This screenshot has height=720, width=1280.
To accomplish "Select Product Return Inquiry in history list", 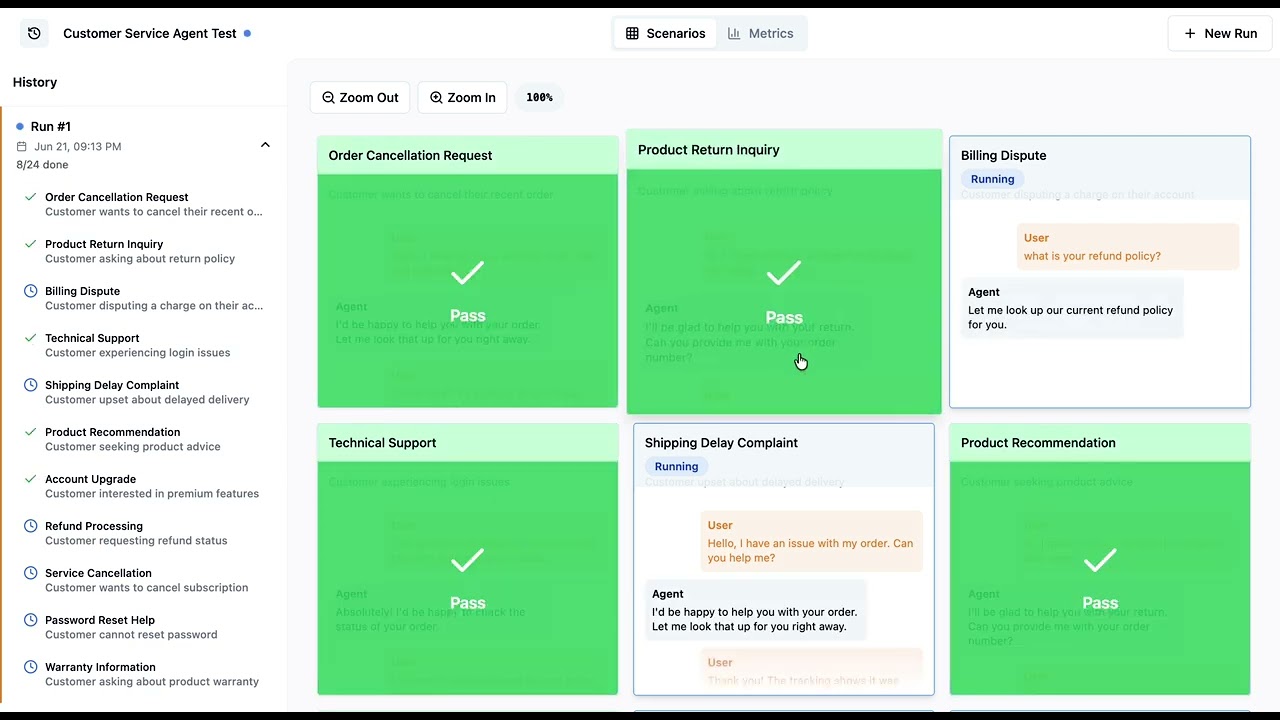I will coord(144,251).
